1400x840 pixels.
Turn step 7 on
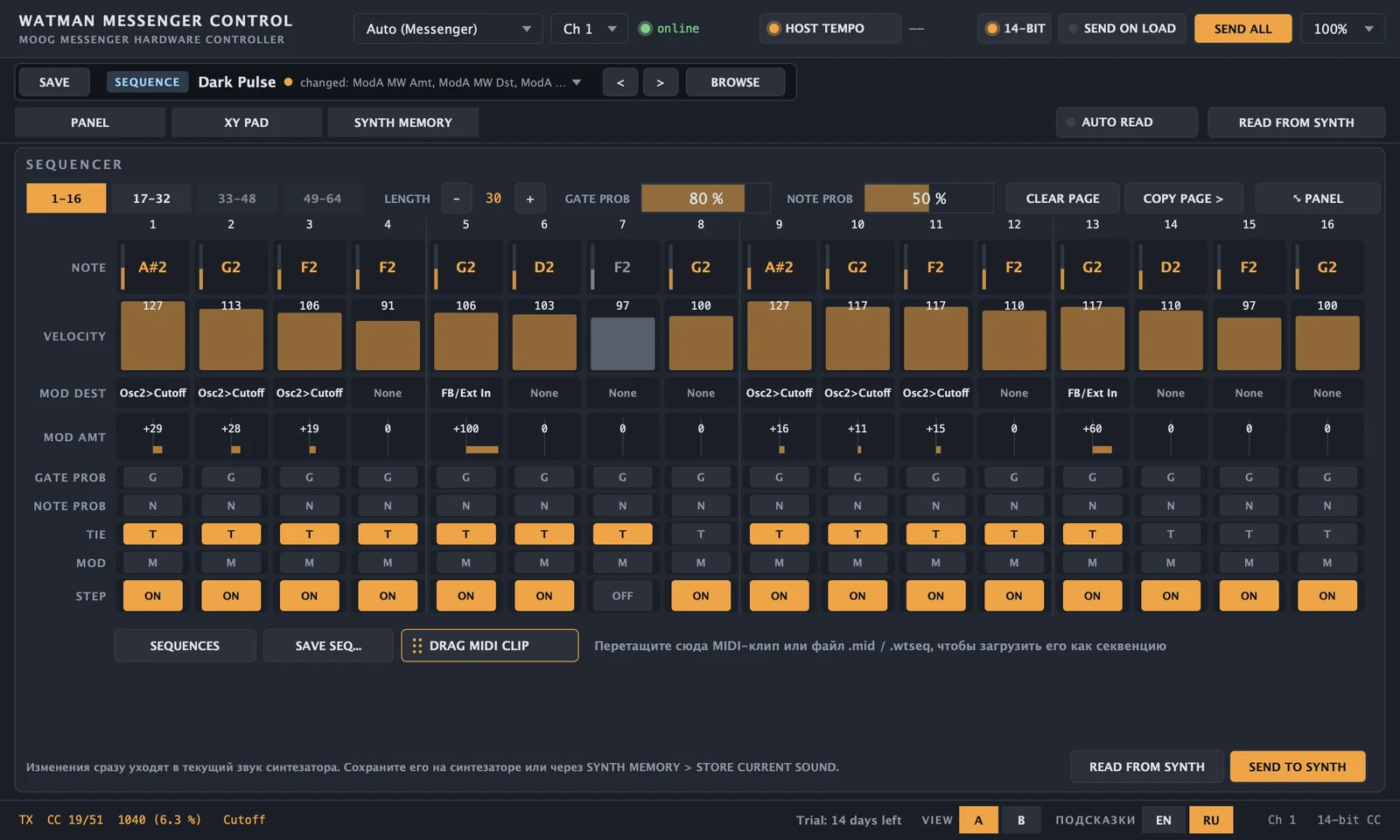[622, 596]
